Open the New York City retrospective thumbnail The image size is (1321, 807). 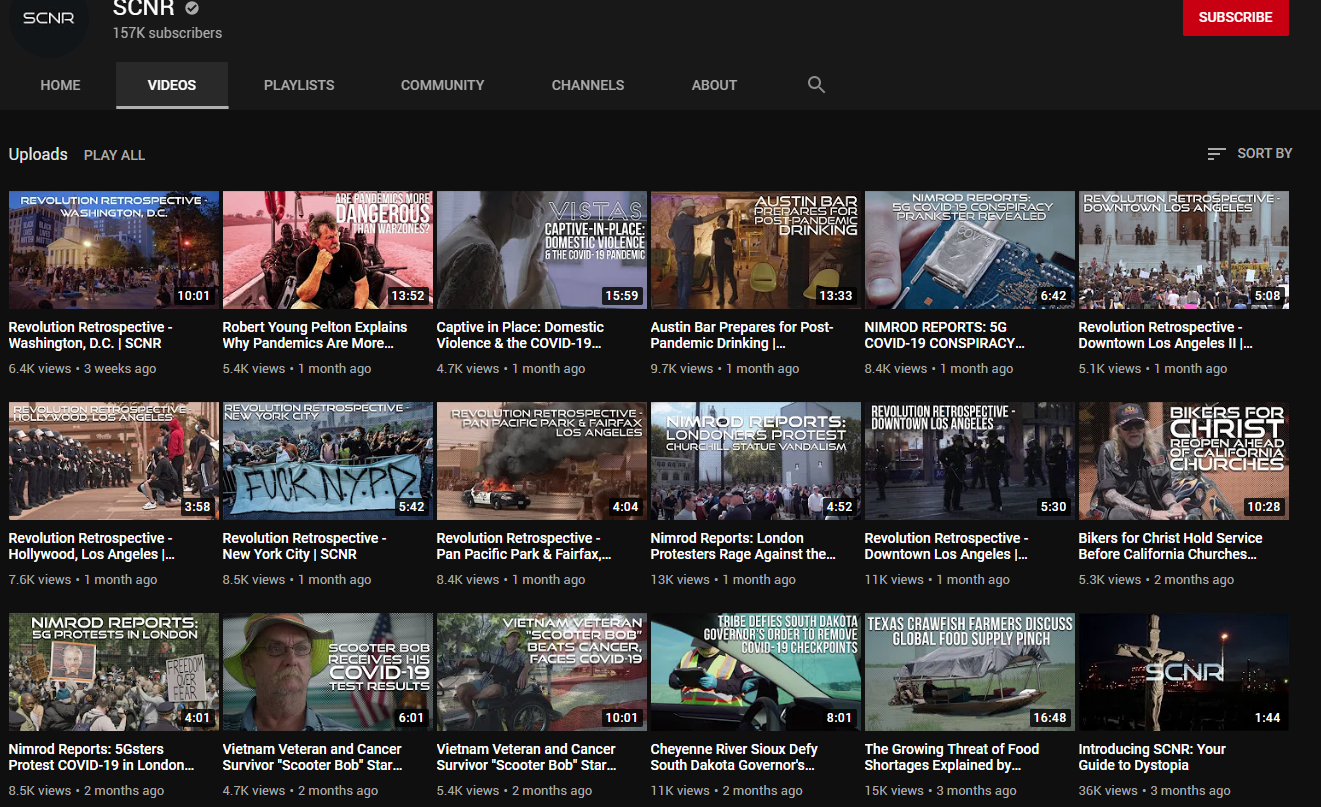click(x=328, y=461)
